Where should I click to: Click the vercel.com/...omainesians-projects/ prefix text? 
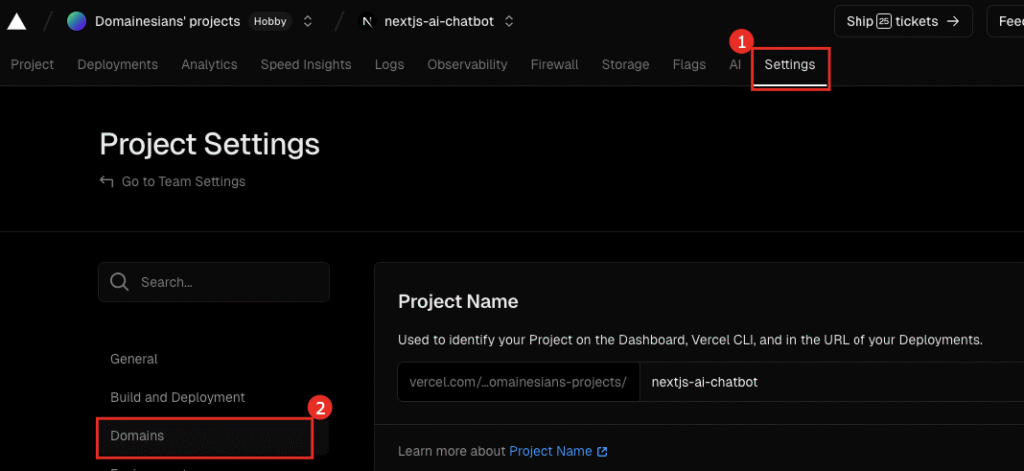pyautogui.click(x=519, y=382)
